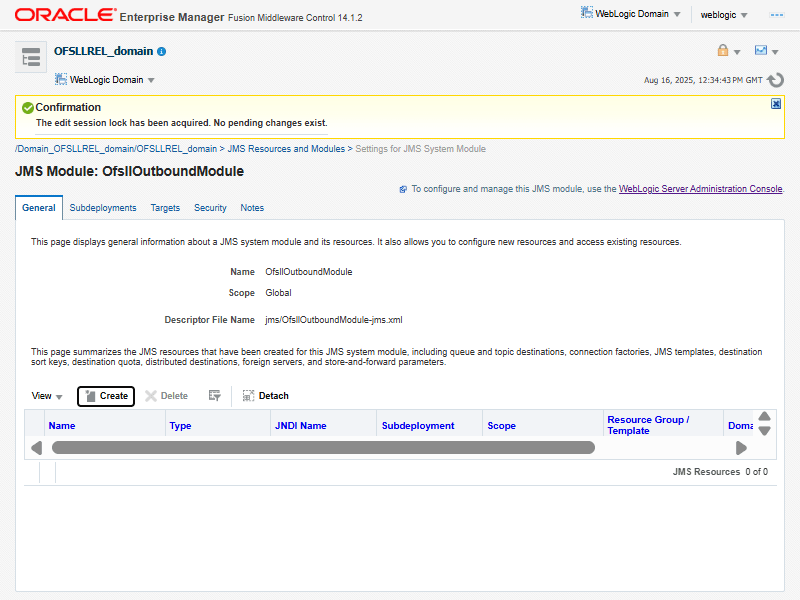The height and width of the screenshot is (600, 800).
Task: Open the weblogic user menu
Action: [723, 15]
